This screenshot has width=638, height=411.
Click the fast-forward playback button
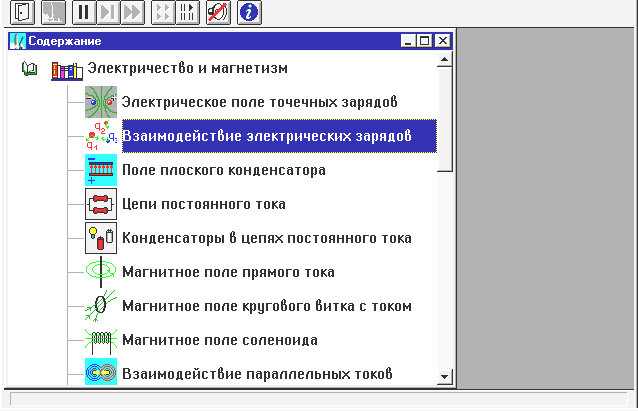tap(132, 13)
